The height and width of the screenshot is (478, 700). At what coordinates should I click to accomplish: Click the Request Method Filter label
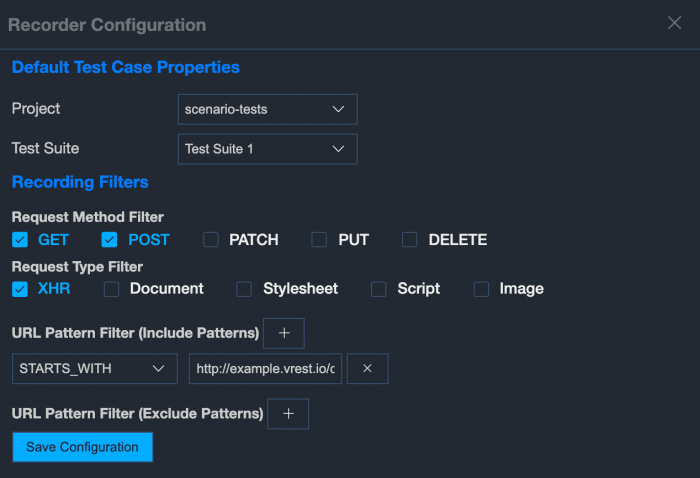[x=88, y=217]
